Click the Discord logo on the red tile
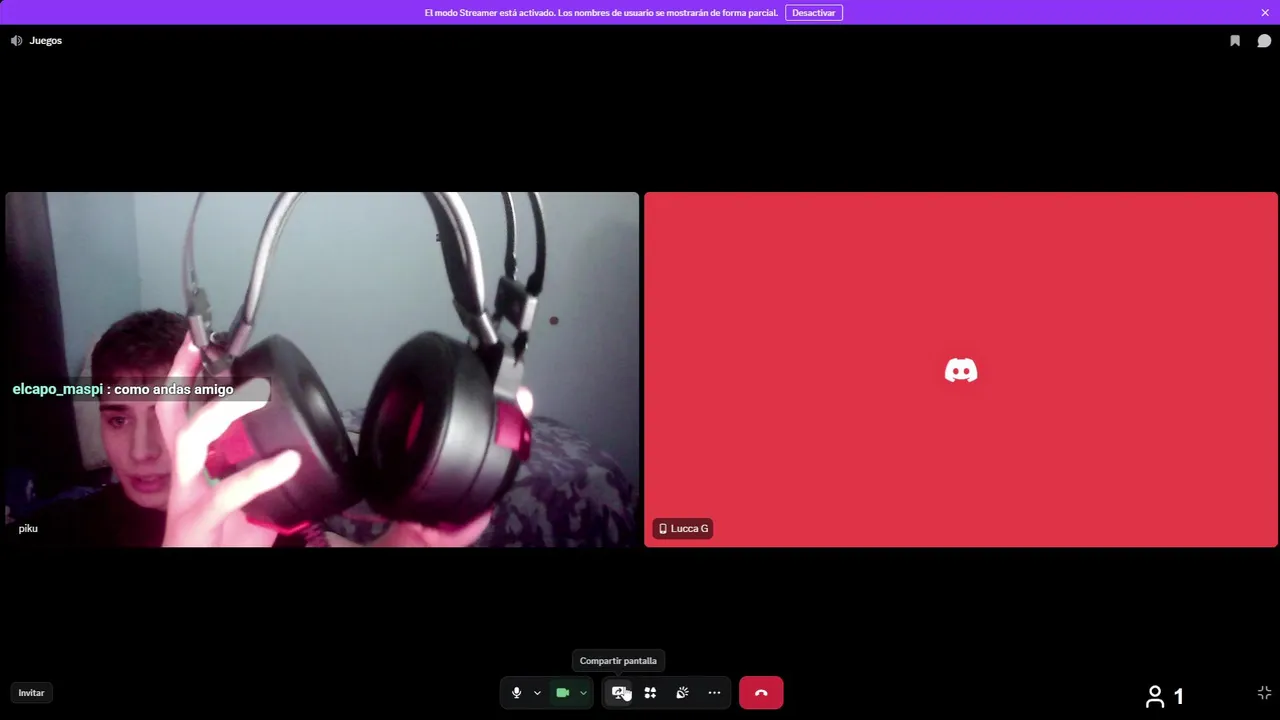The image size is (1280, 720). click(x=961, y=370)
